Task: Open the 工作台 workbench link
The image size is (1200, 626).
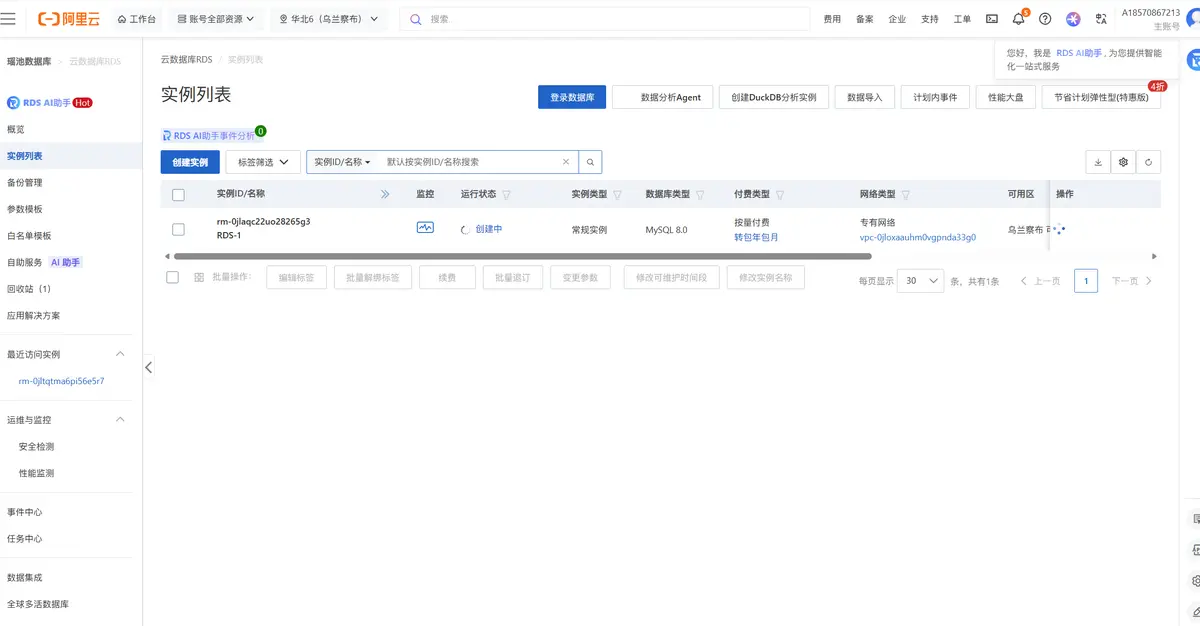Action: pyautogui.click(x=137, y=19)
